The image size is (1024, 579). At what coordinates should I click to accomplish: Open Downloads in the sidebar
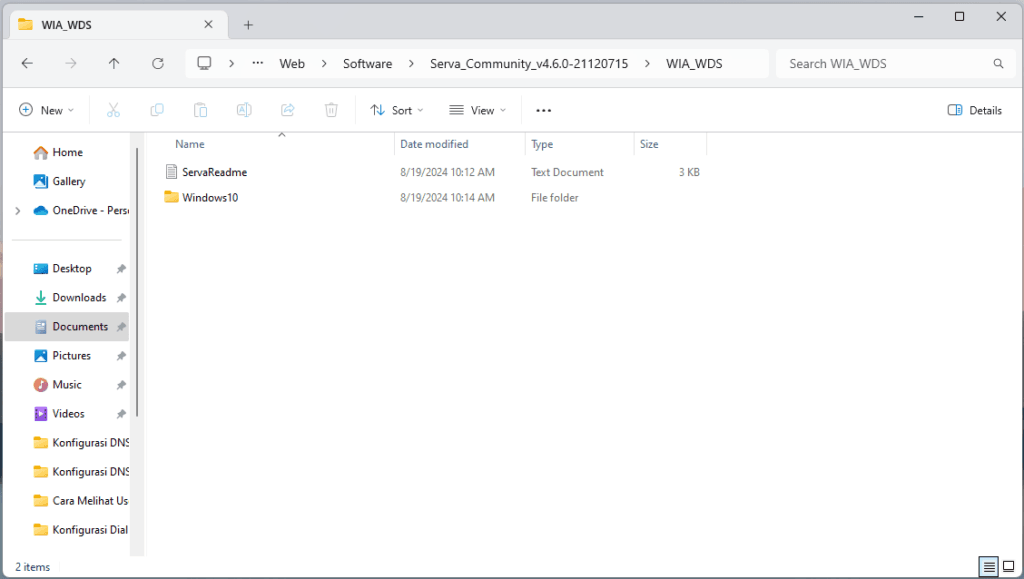(79, 298)
